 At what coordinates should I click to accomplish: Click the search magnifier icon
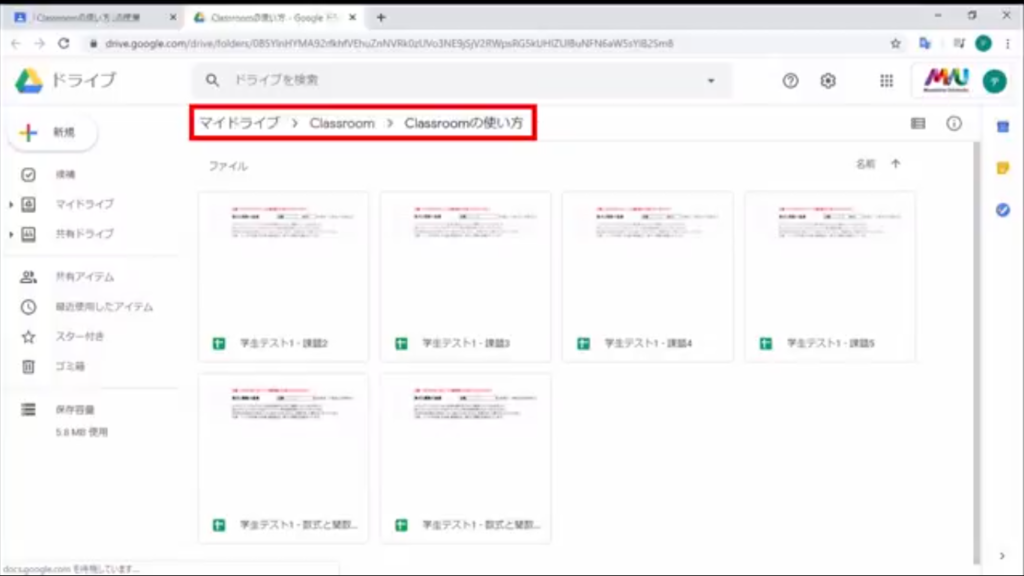pos(212,80)
